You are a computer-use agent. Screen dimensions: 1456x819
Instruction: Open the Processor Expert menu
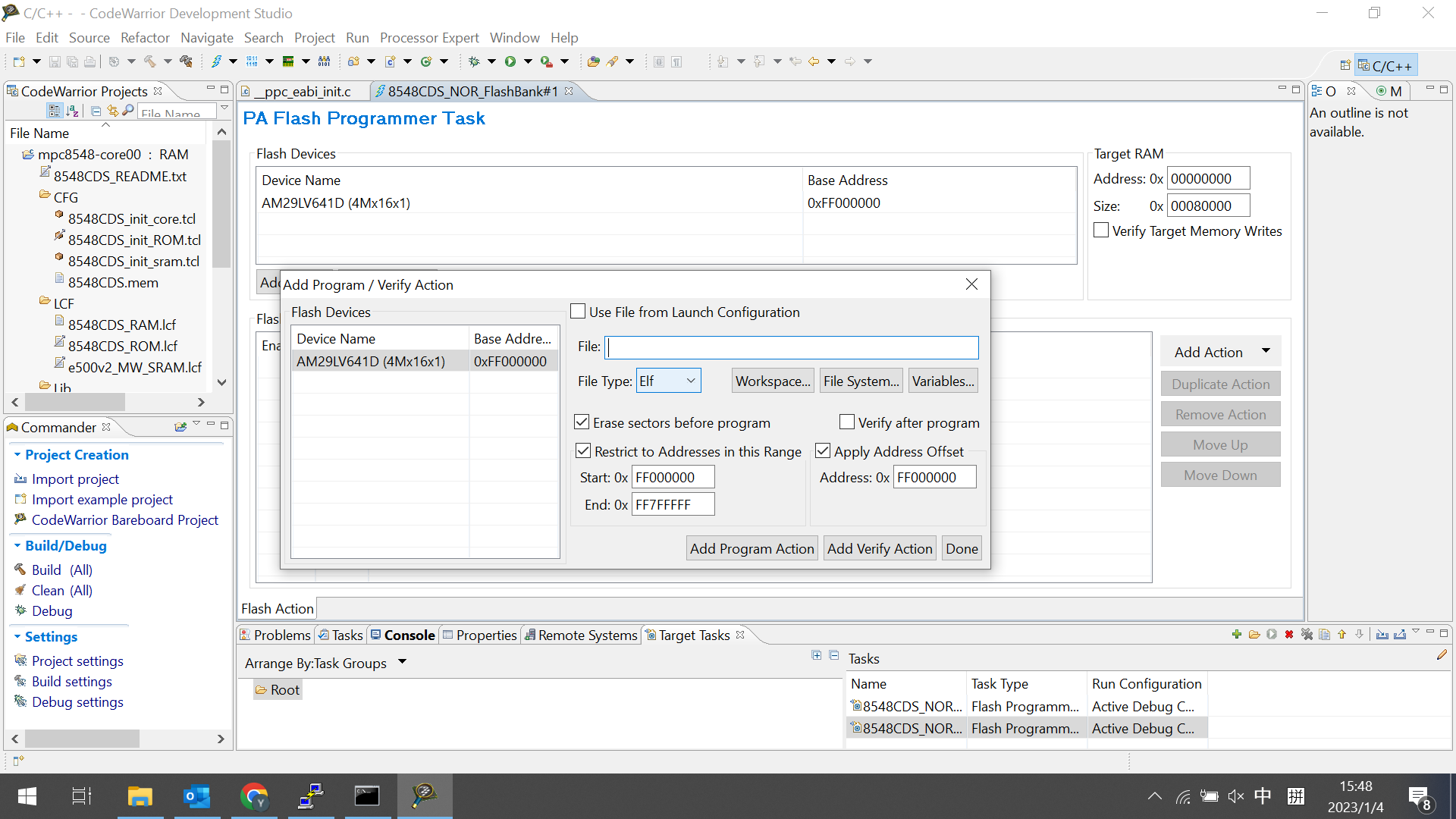[x=428, y=38]
